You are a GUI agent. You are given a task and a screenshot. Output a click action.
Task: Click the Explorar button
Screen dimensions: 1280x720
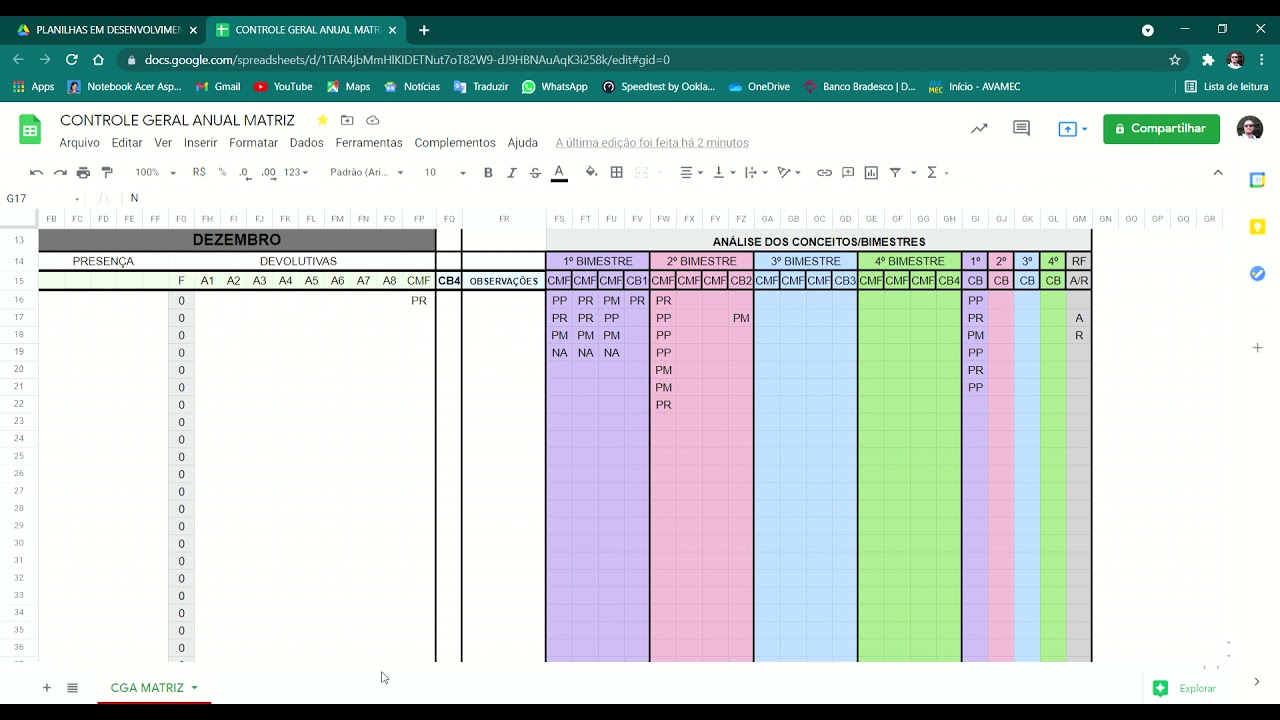tap(1184, 688)
